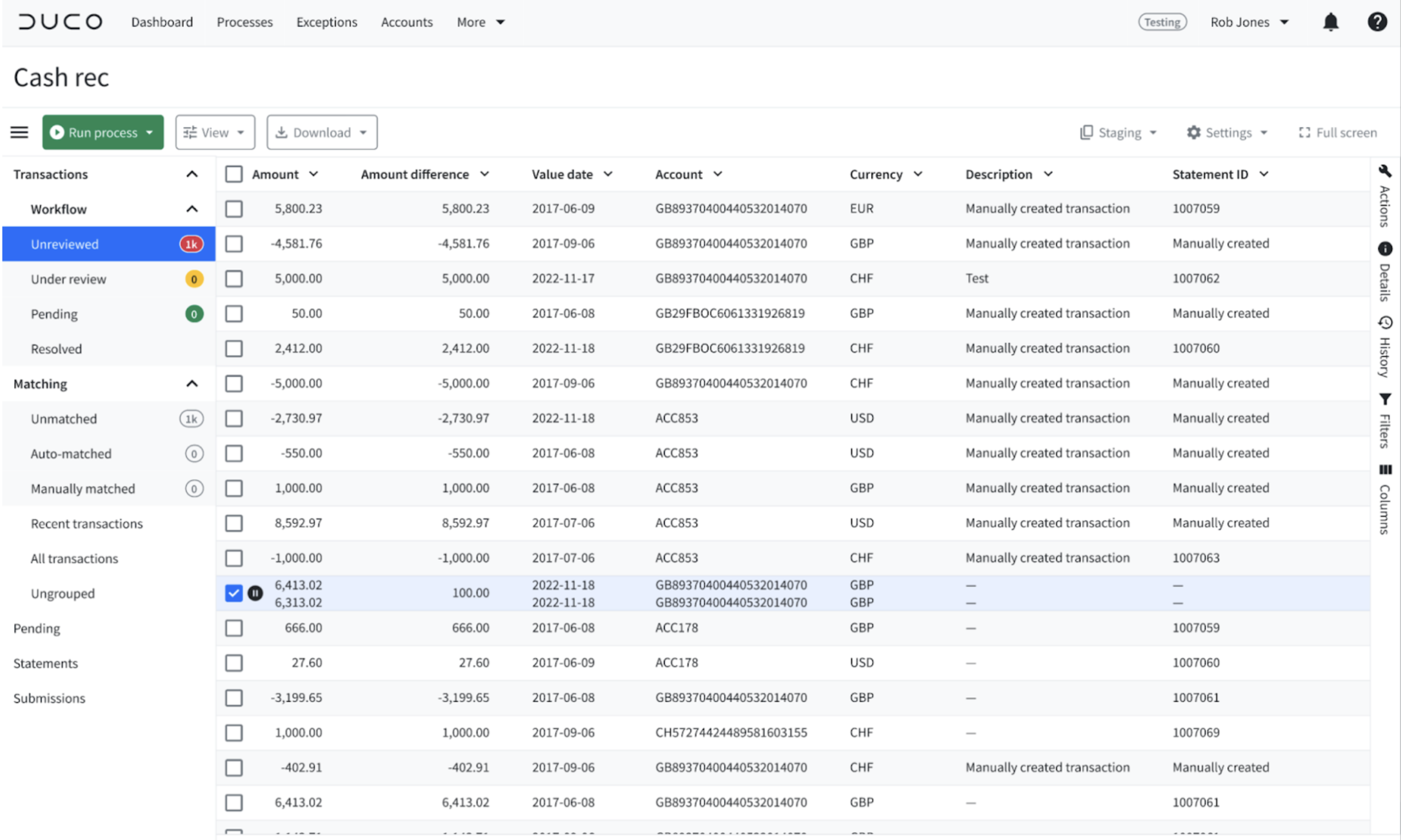Open the help question mark icon

pyautogui.click(x=1377, y=22)
